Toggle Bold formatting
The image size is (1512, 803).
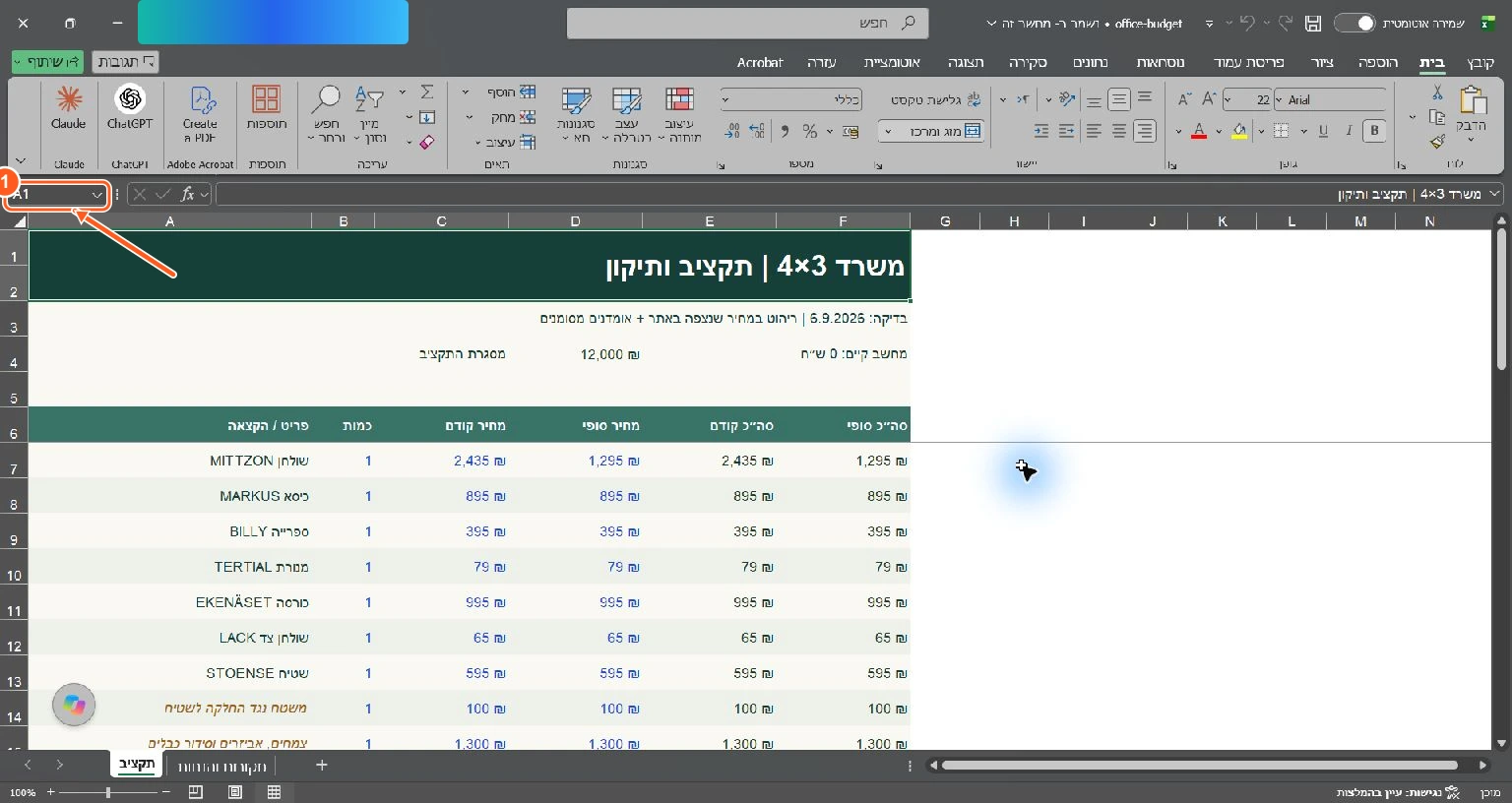(1375, 131)
